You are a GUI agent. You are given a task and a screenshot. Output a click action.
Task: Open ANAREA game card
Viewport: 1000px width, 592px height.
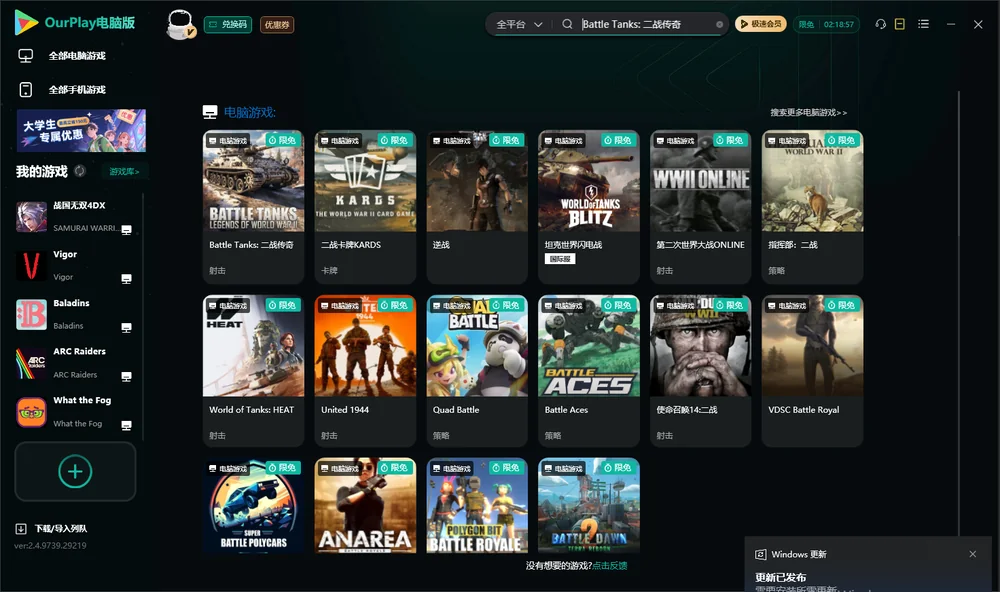click(365, 505)
